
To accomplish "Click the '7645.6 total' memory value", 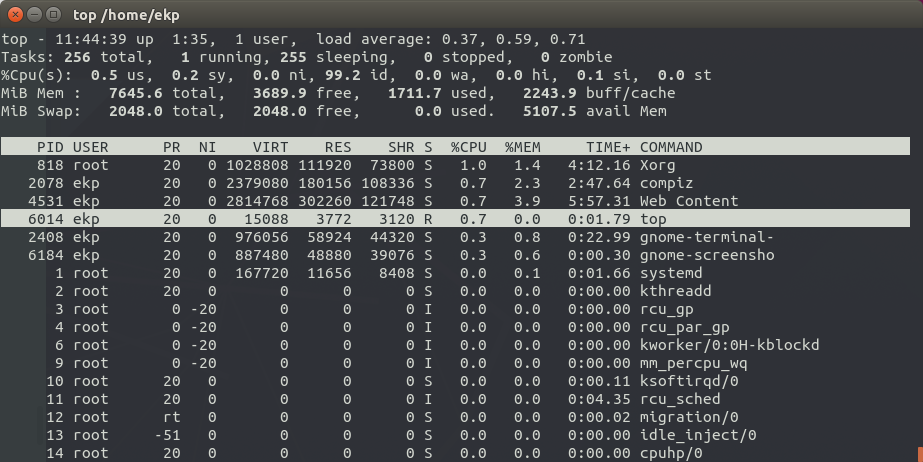I will pyautogui.click(x=165, y=93).
